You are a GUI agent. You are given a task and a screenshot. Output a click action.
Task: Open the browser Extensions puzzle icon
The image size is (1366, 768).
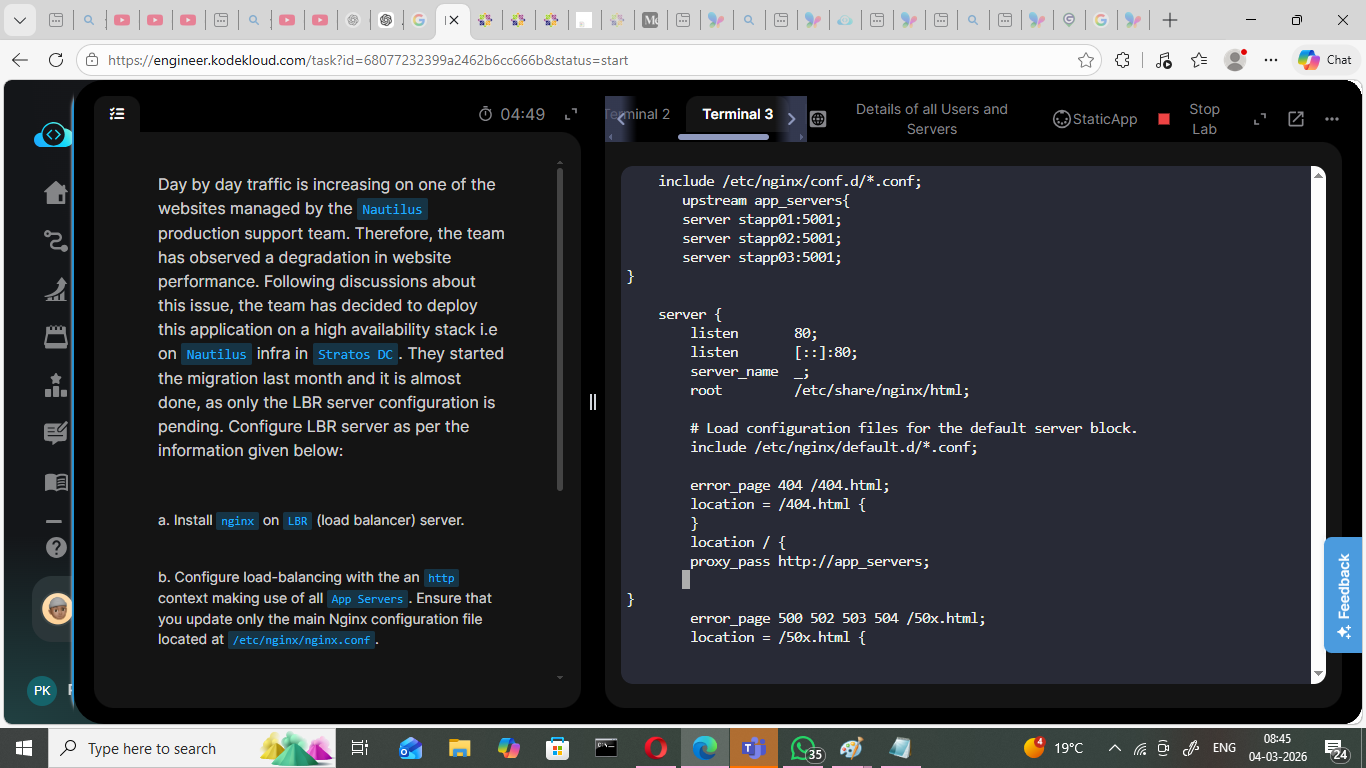[x=1122, y=60]
